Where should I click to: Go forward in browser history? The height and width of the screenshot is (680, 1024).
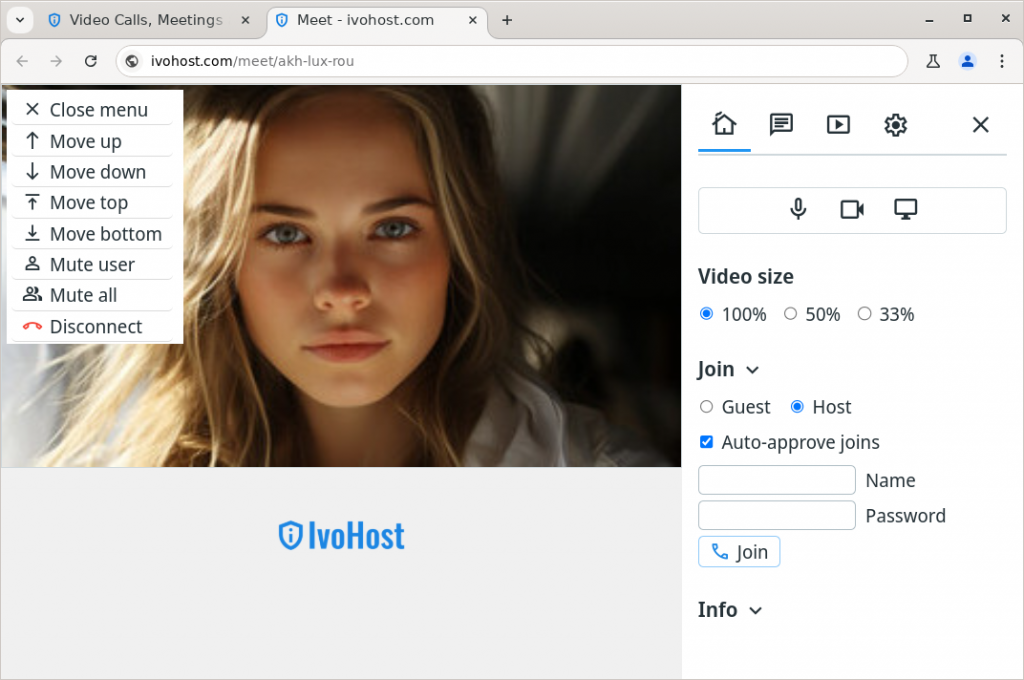(56, 61)
